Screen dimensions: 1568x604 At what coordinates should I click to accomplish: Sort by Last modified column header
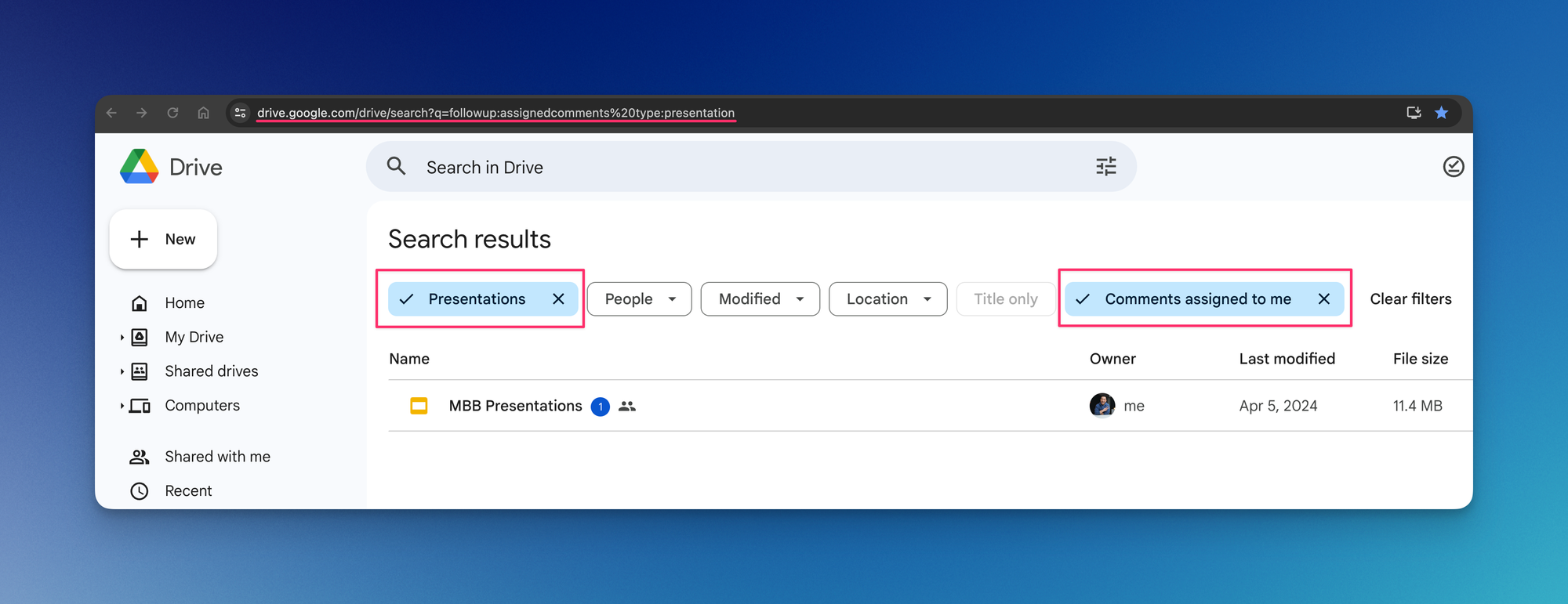(x=1287, y=359)
